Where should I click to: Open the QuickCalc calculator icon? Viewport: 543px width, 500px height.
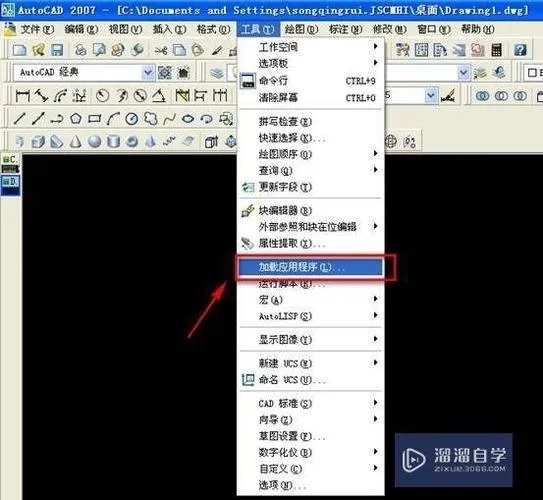[x=497, y=50]
